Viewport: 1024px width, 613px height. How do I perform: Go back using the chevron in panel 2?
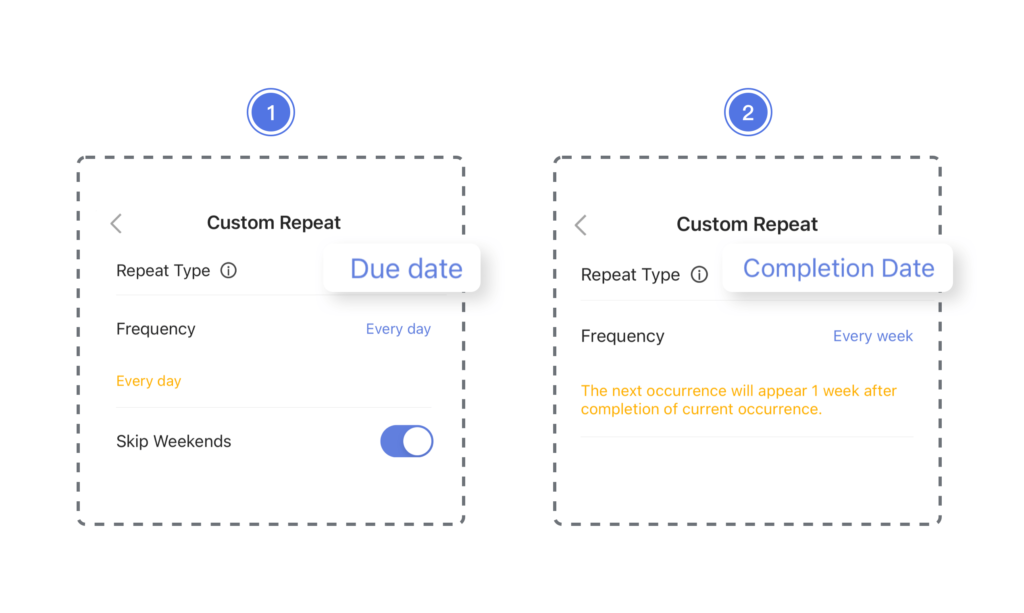click(580, 225)
